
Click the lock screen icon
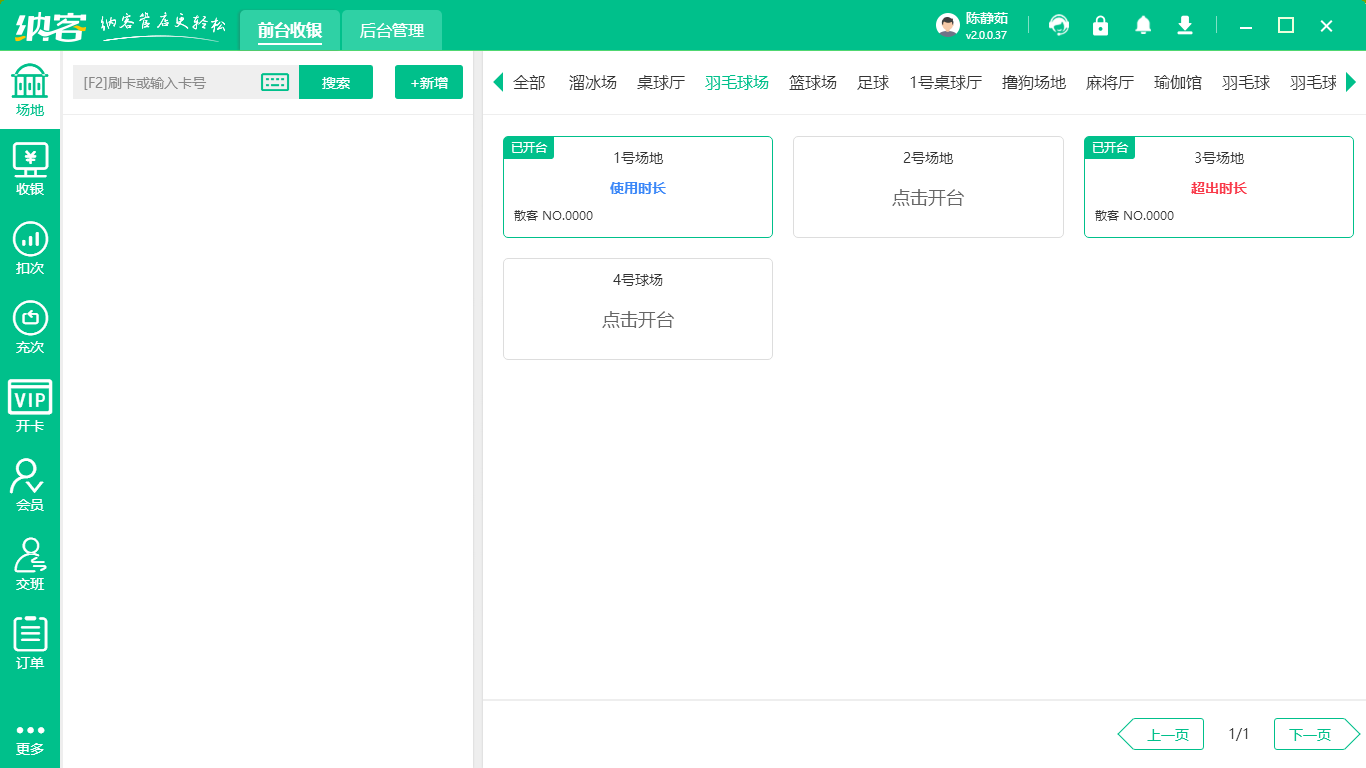click(1100, 25)
